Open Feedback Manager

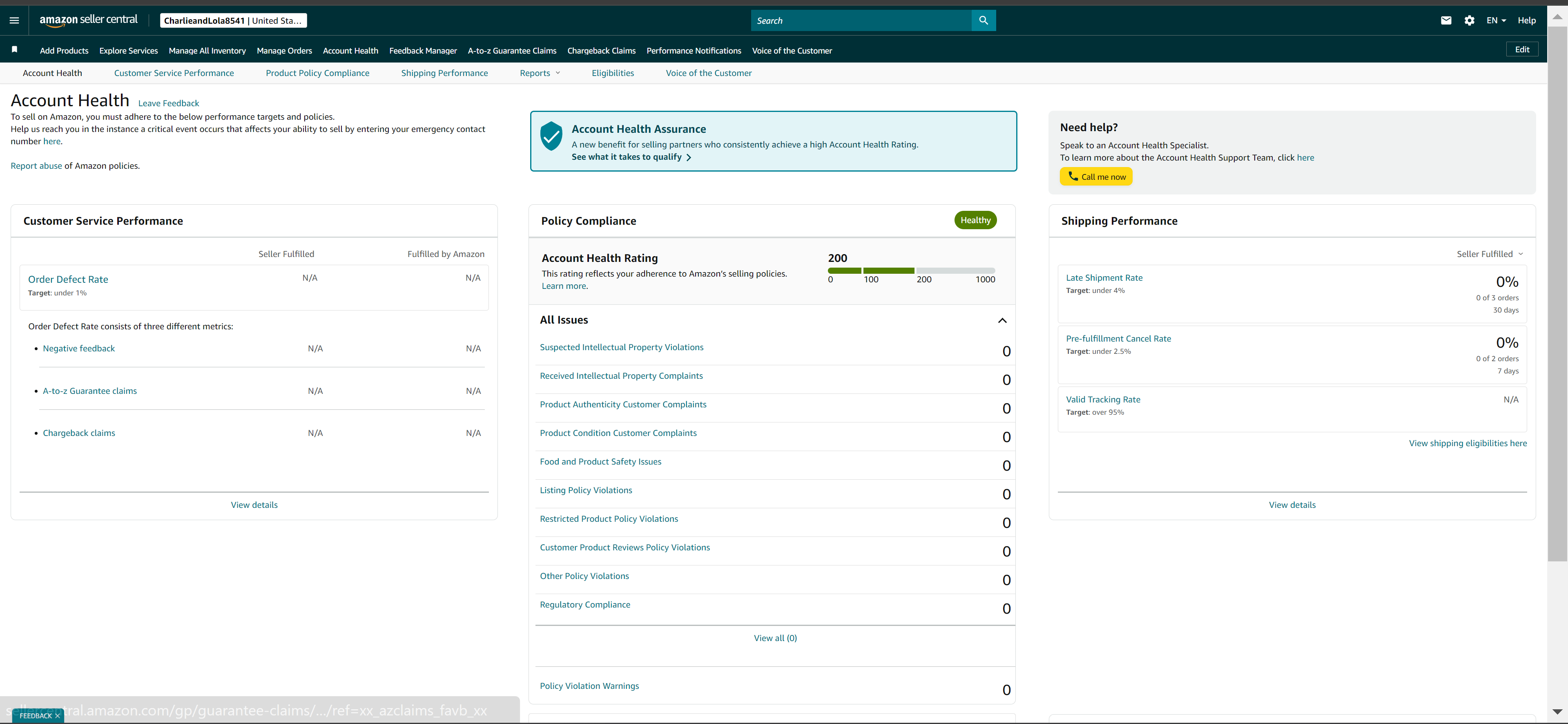pos(423,51)
